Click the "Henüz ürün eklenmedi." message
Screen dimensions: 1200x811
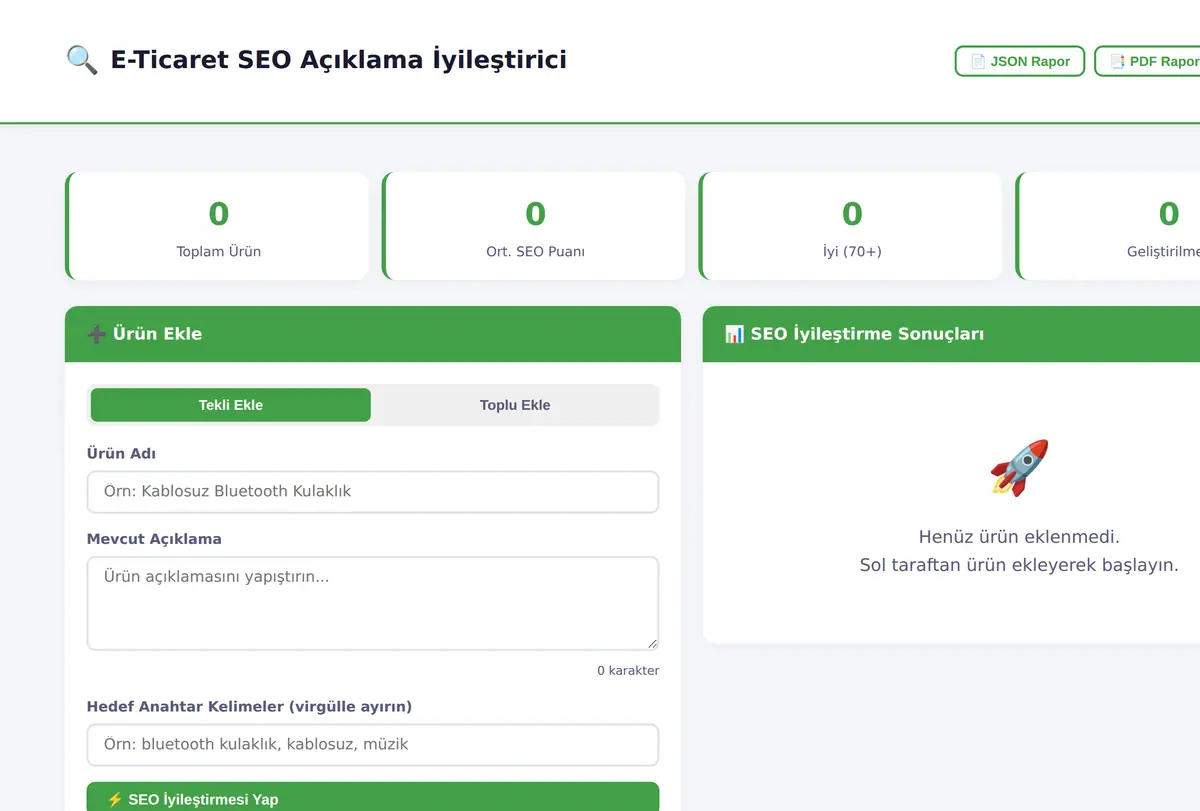pyautogui.click(x=1019, y=537)
